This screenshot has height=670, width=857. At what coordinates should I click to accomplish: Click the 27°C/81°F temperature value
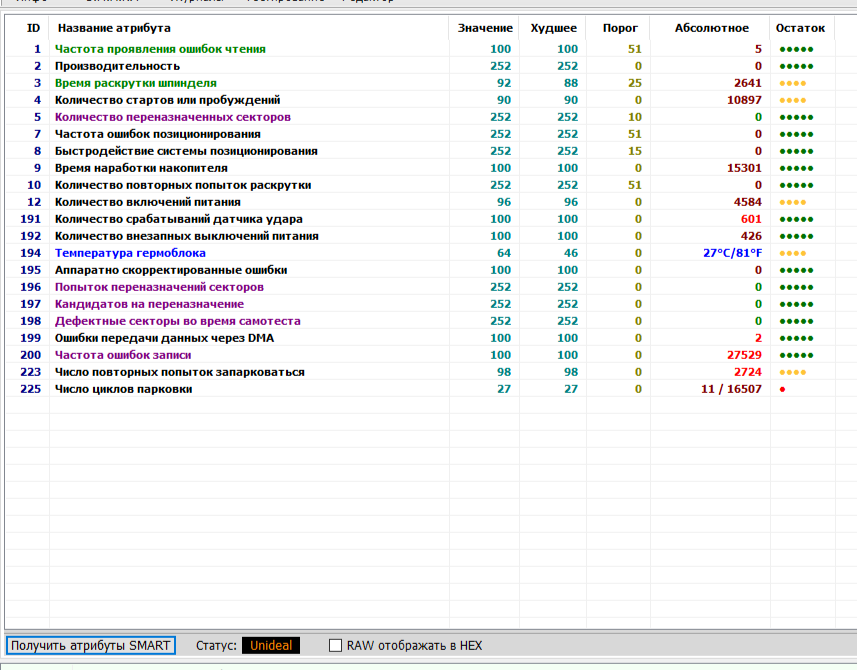point(732,253)
